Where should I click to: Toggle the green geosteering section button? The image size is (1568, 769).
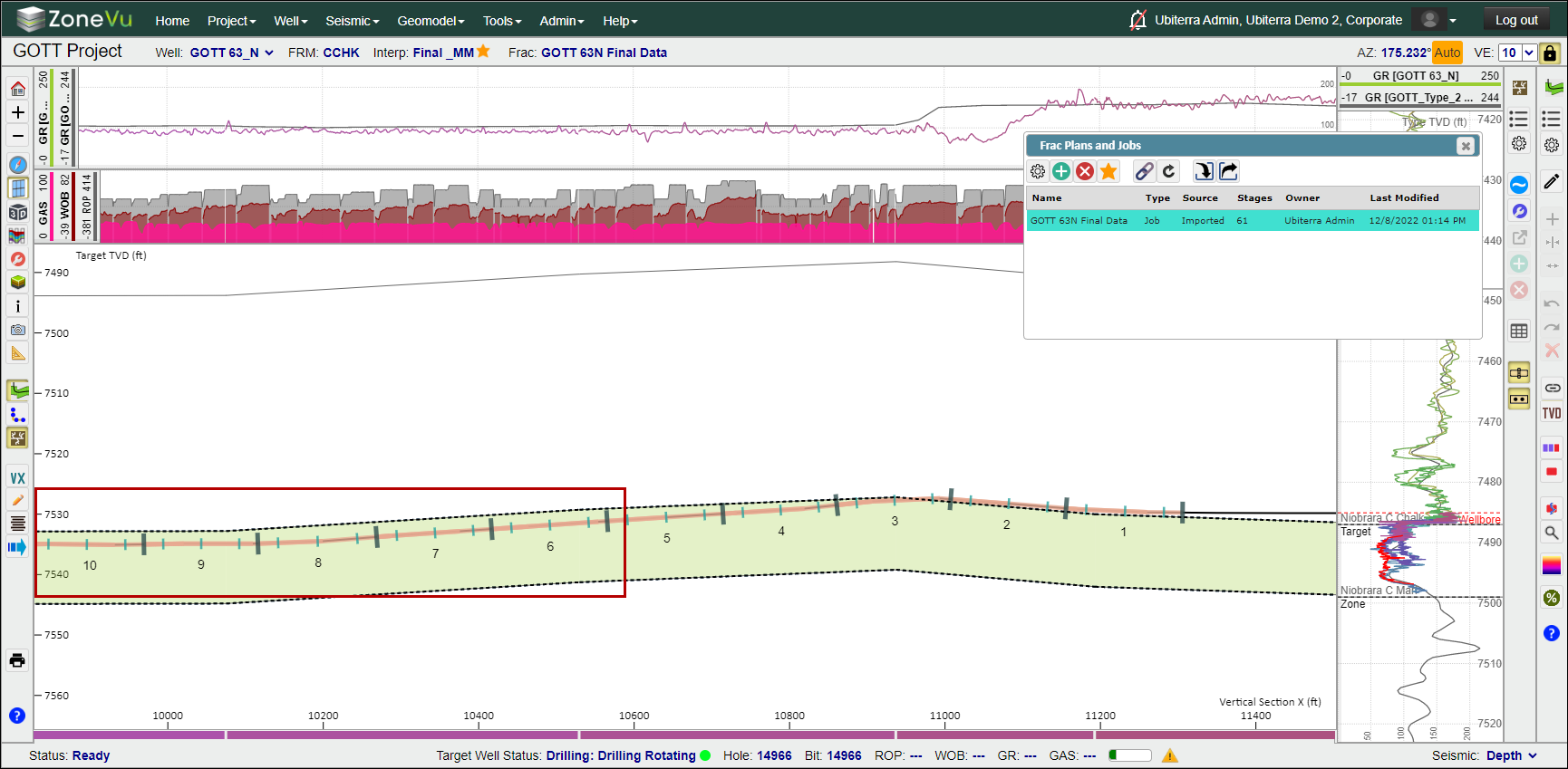point(17,391)
